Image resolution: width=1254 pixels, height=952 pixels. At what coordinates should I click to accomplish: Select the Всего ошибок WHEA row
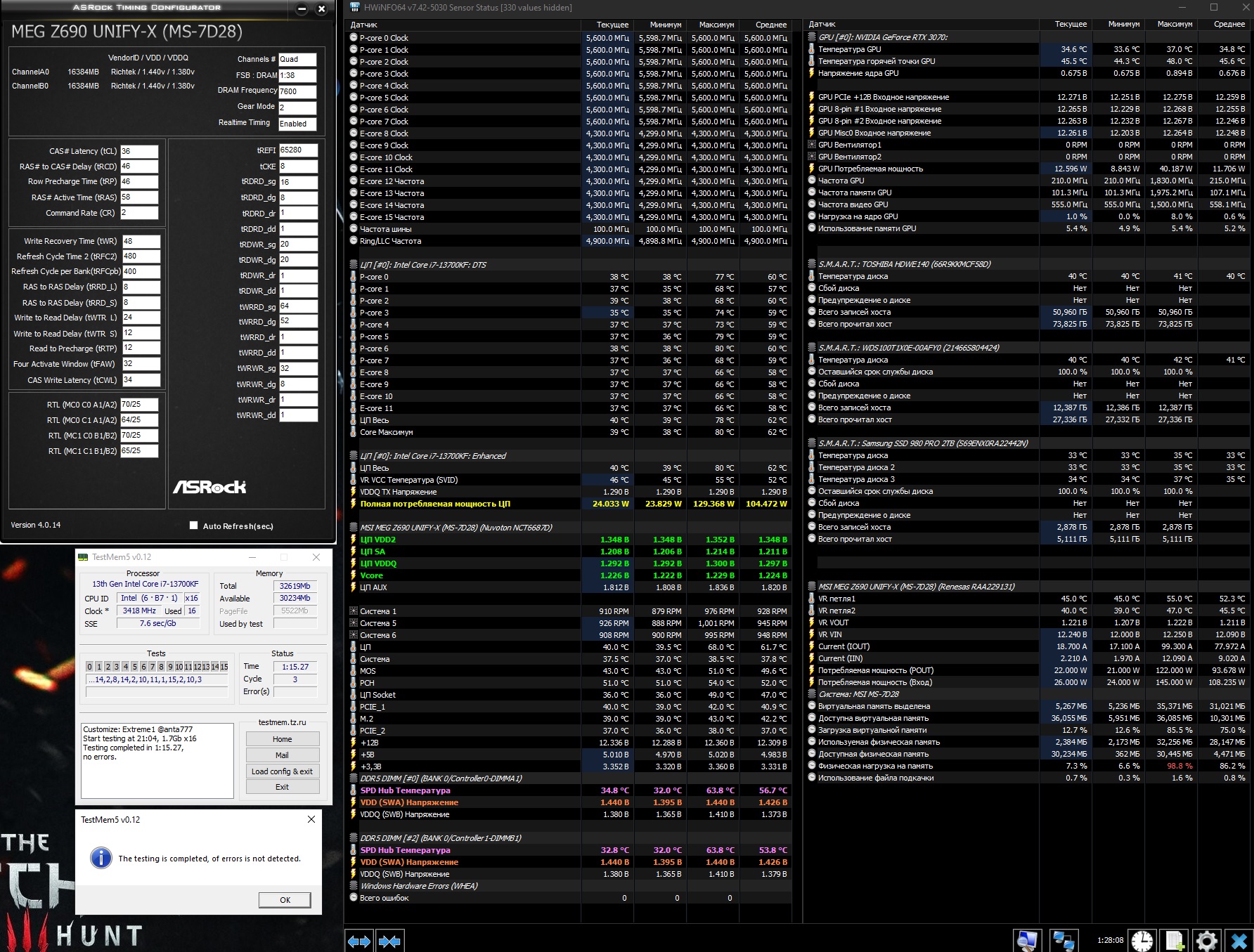pyautogui.click(x=569, y=898)
